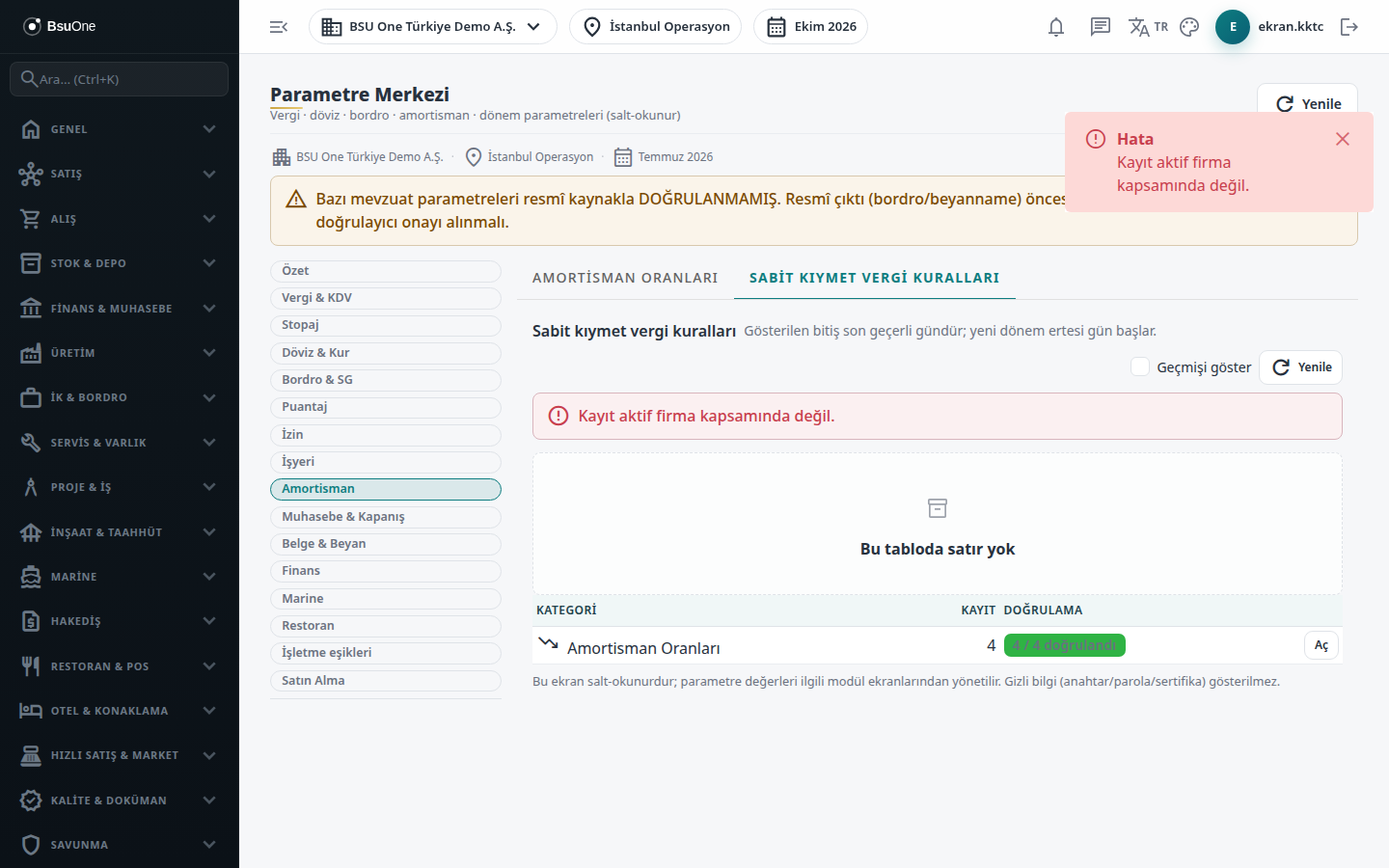Screen dimensions: 1389x868
Task: Click the BsuOne logo
Action: [60, 26]
